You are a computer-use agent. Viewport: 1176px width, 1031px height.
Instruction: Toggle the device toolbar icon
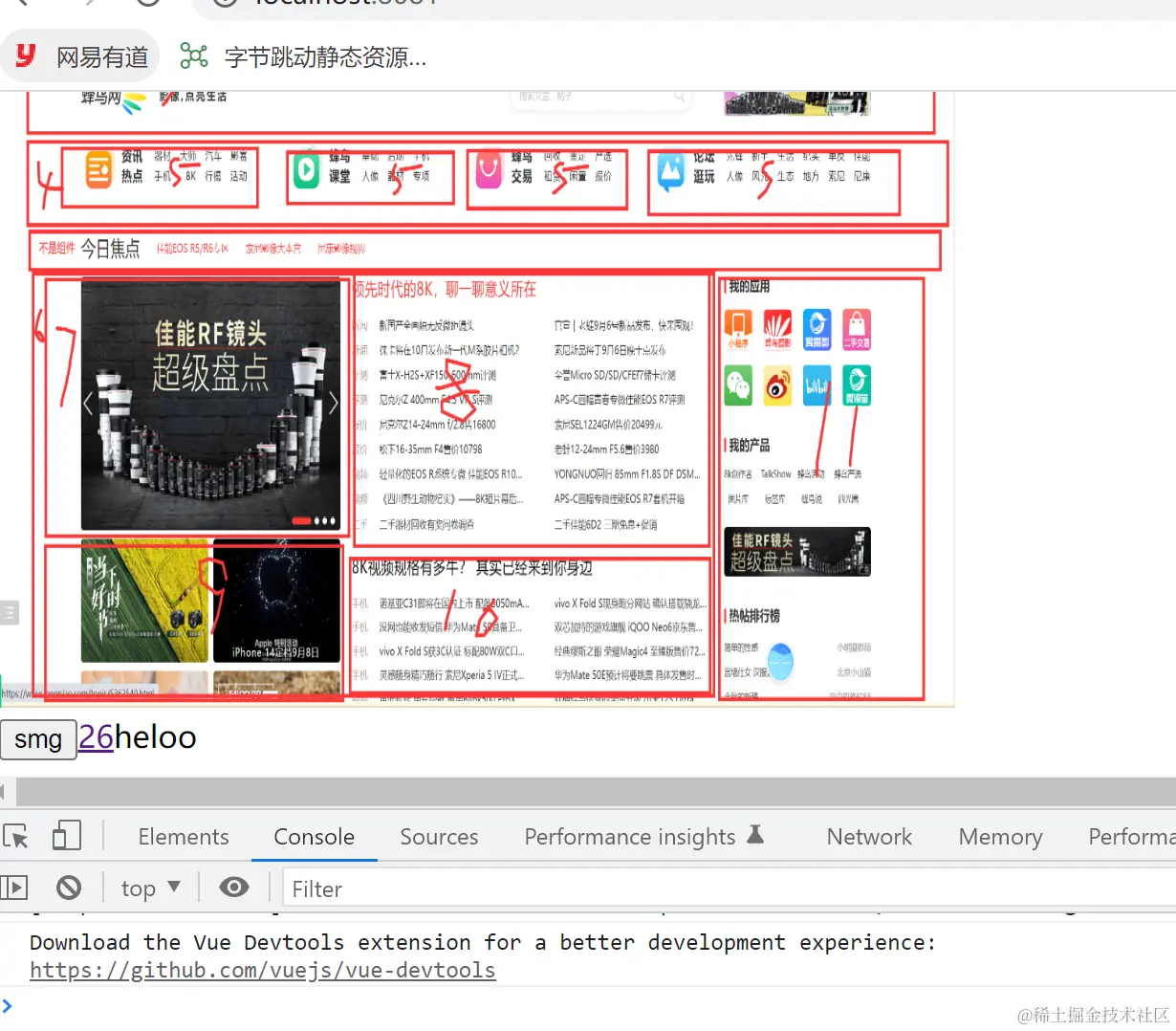tap(67, 837)
